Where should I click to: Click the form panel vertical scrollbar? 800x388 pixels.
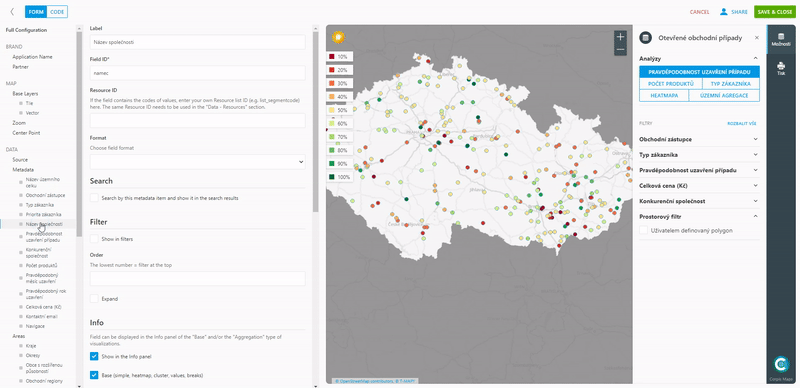pyautogui.click(x=316, y=122)
